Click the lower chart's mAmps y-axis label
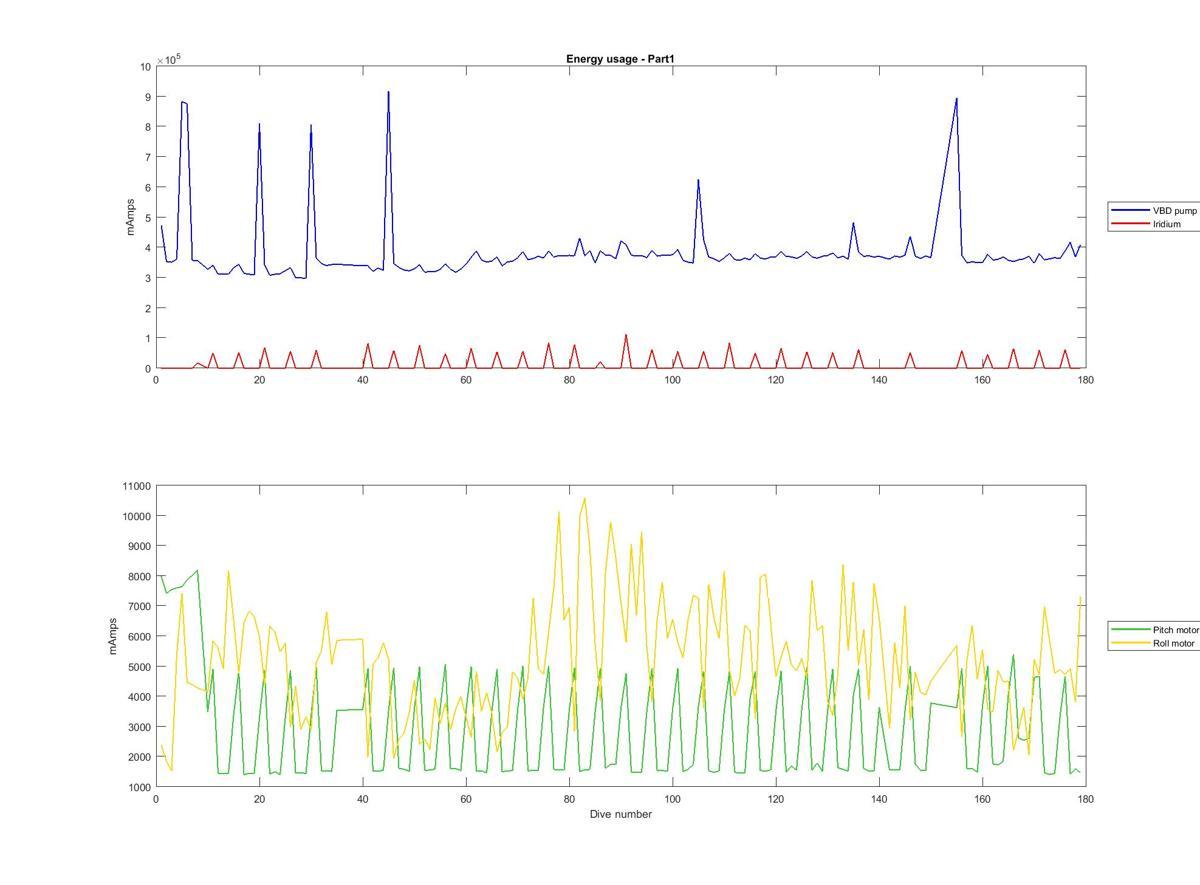This screenshot has width=1200, height=885. coord(114,636)
